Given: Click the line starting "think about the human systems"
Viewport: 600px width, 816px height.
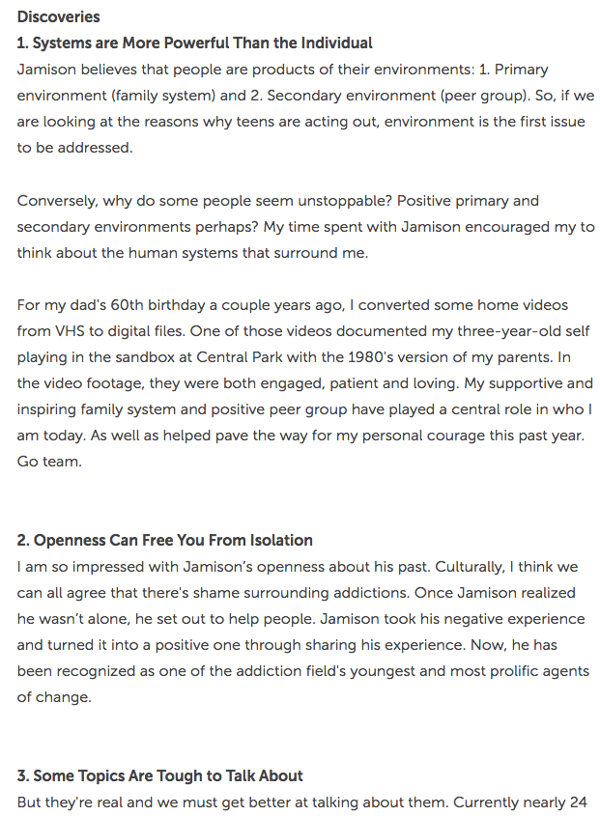Looking at the screenshot, I should [192, 253].
